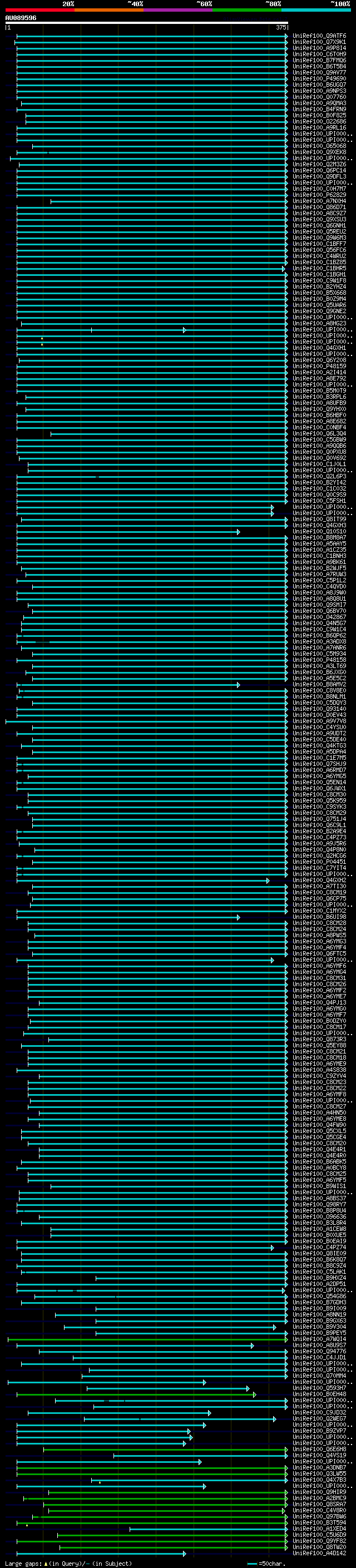The height and width of the screenshot is (1568, 356).
Task: Select the UniRef100_Q751J4 label
Action: tap(319, 819)
